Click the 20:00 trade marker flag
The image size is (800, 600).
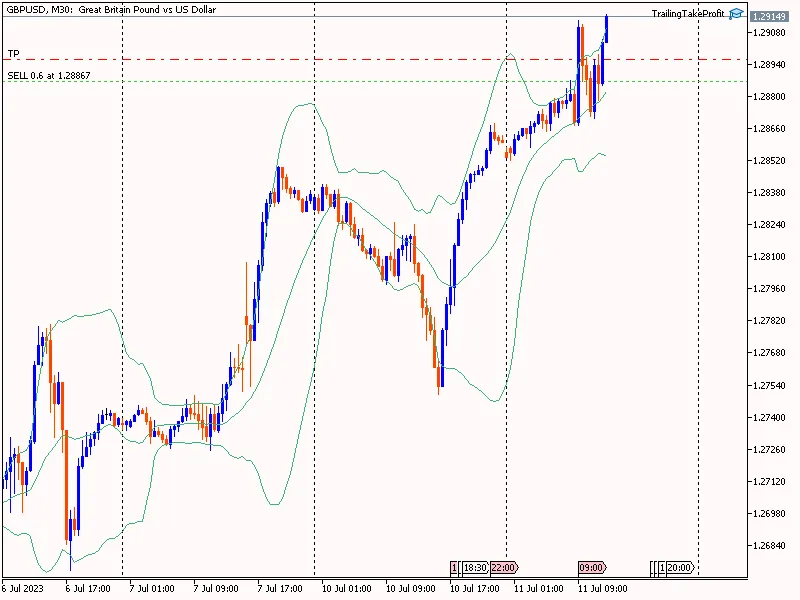click(679, 567)
